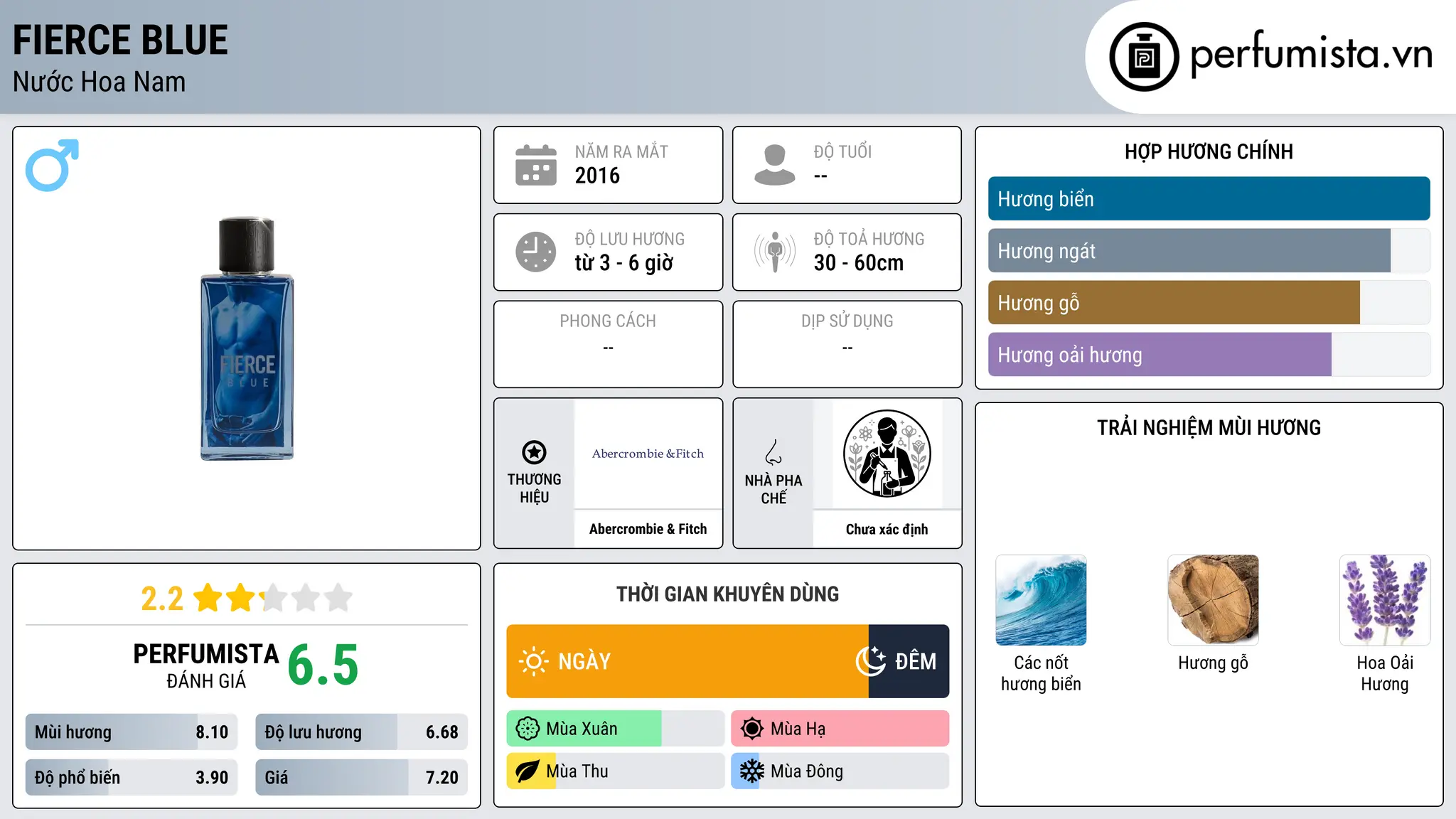The image size is (1456, 819).
Task: Click the launch year value 2016
Action: (597, 176)
